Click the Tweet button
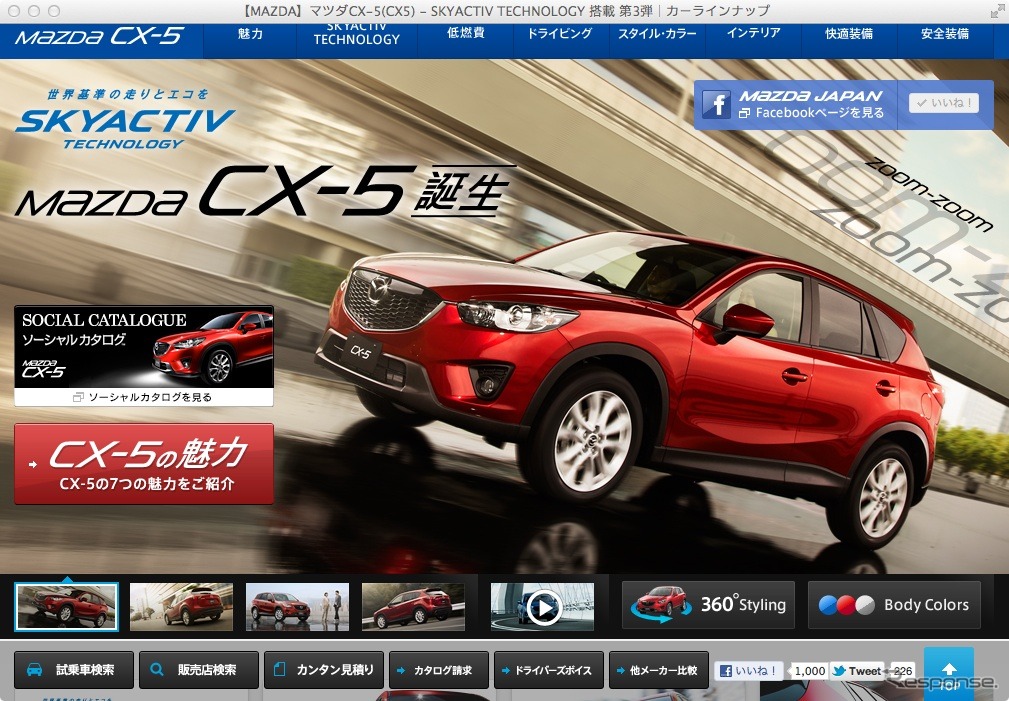Viewport: 1009px width, 701px height. coord(857,671)
